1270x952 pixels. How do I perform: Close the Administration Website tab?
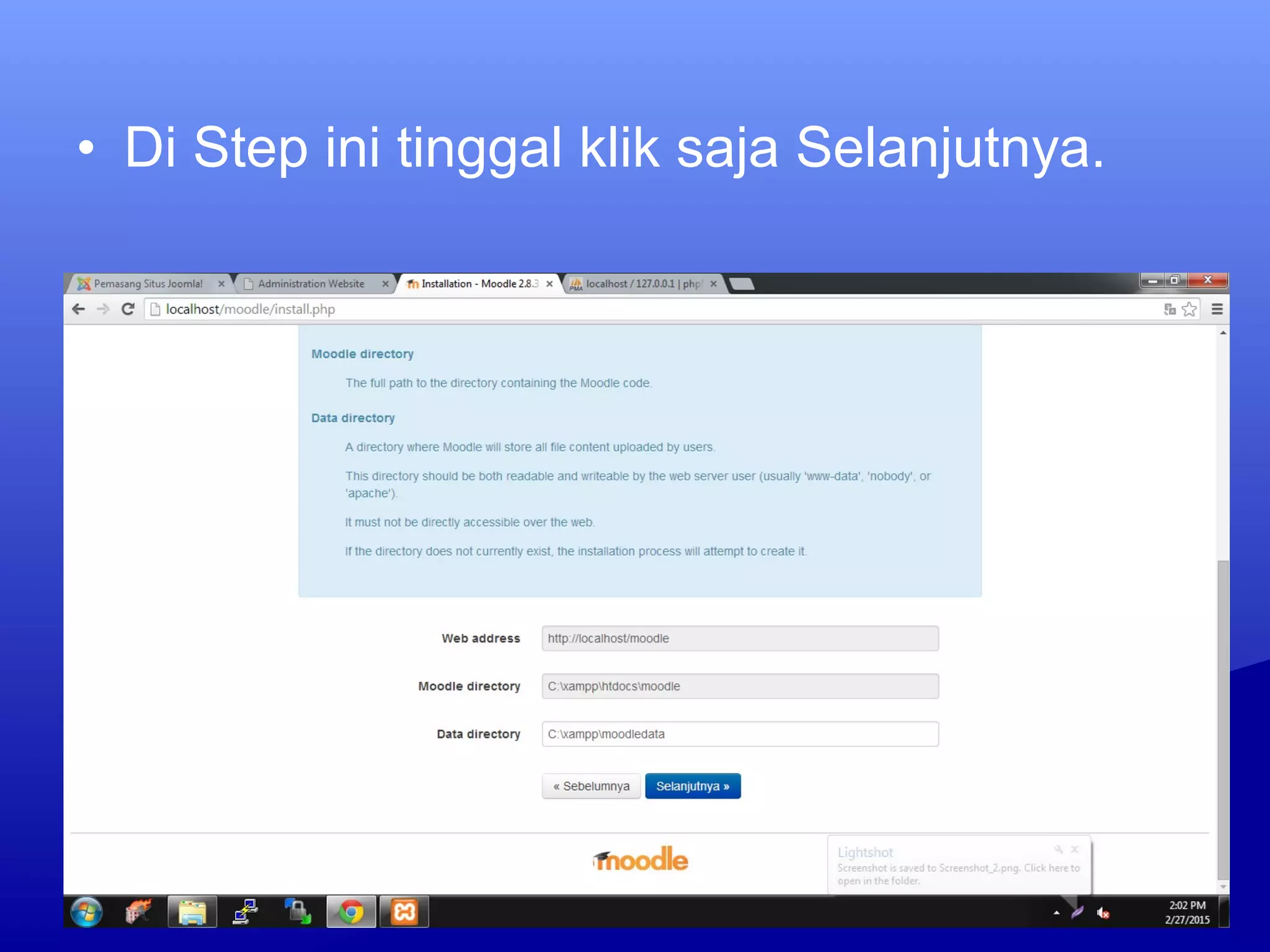click(385, 284)
